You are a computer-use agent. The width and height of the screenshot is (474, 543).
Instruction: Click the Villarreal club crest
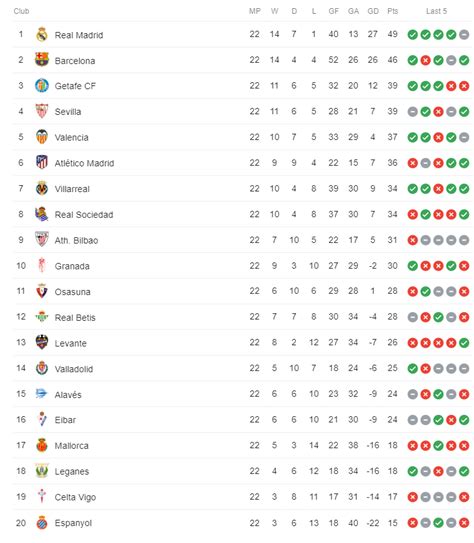42,188
